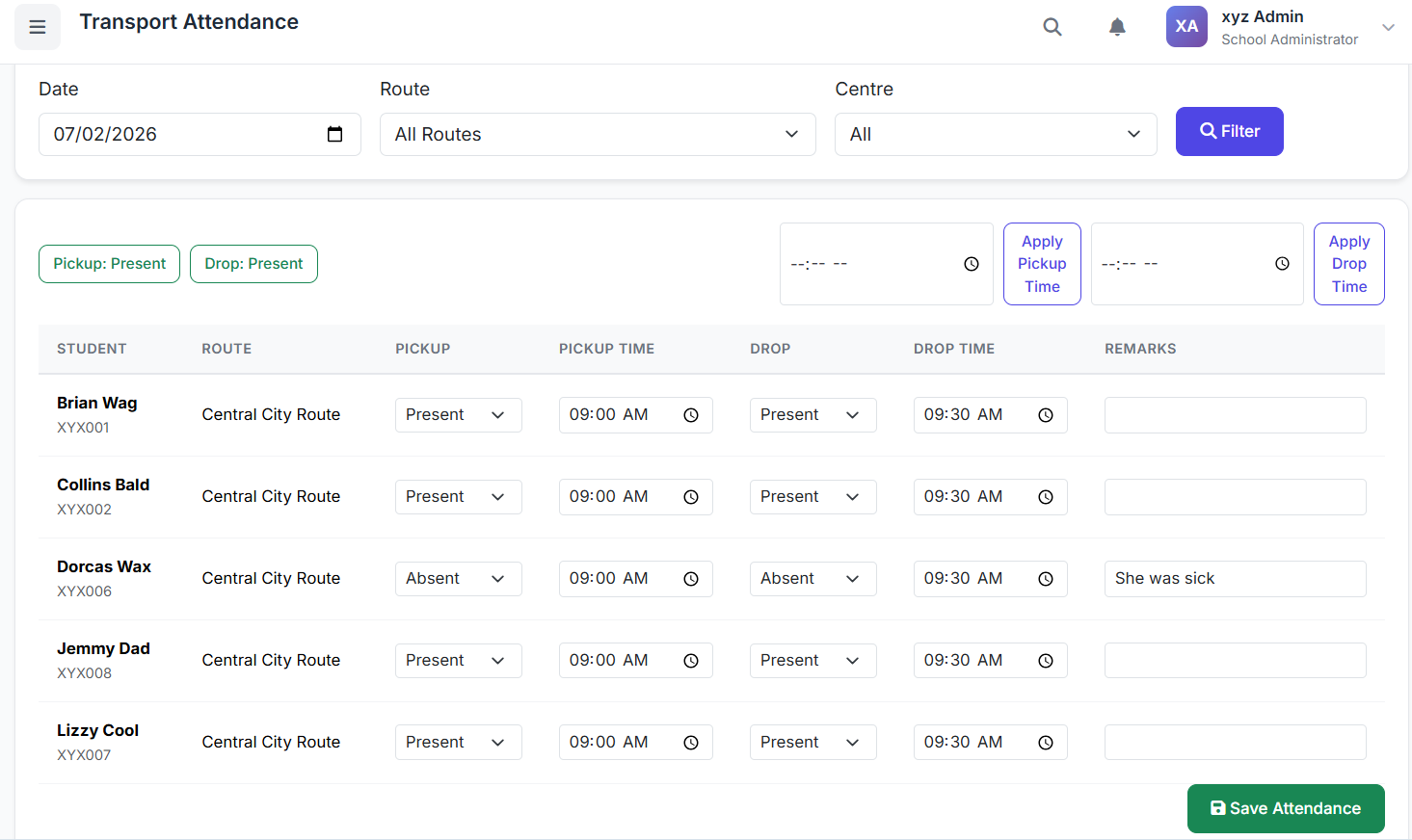Expand the xyz Admin profile menu chevron
The image size is (1412, 840).
point(1388,27)
